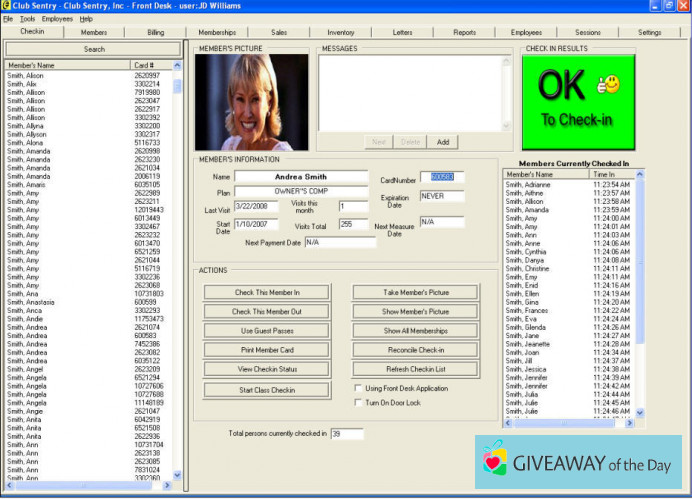Click the Club Sentry title bar icon
692x499 pixels.
coord(6,5)
